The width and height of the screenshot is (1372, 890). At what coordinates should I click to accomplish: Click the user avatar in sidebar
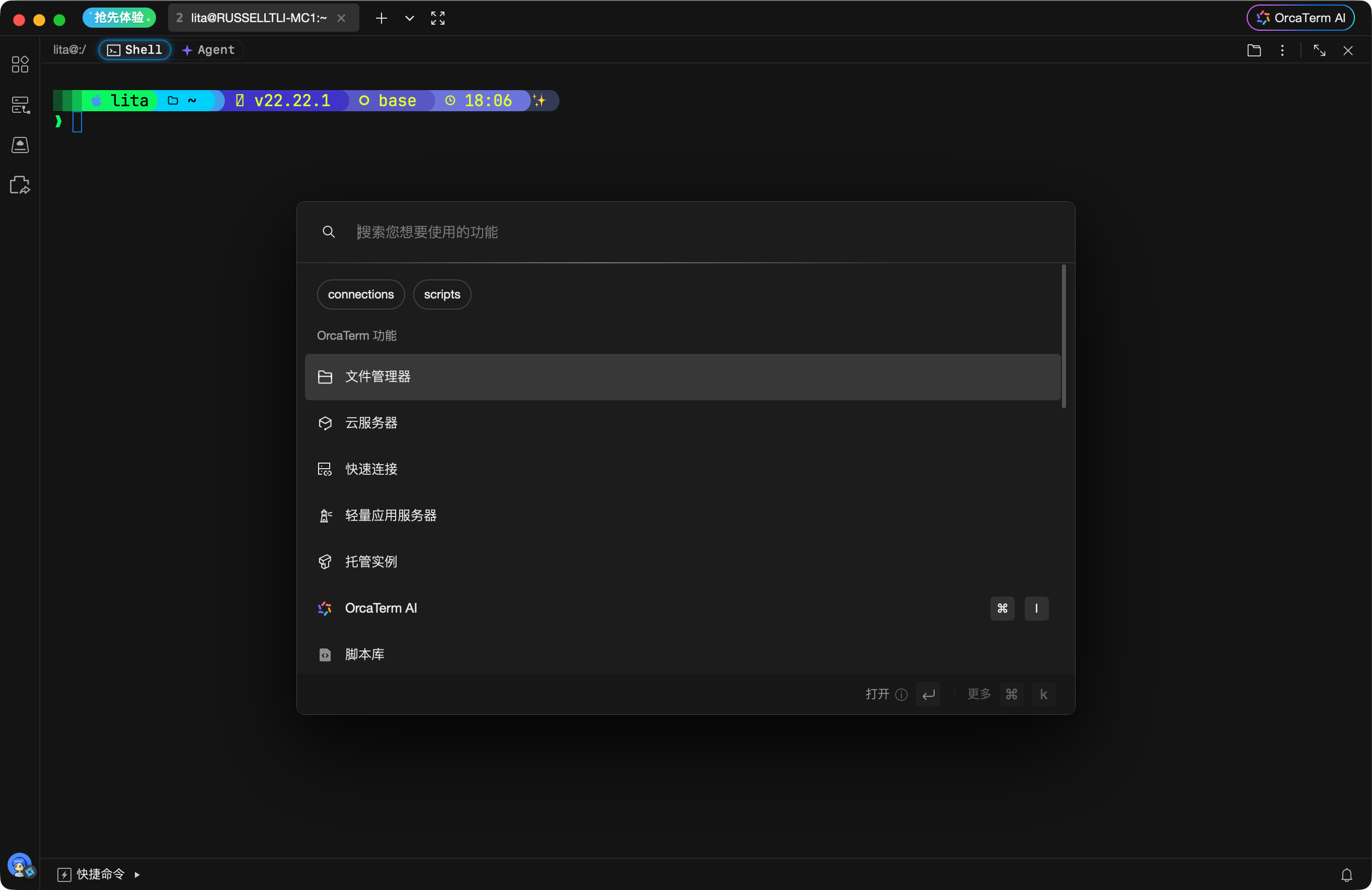[x=20, y=865]
